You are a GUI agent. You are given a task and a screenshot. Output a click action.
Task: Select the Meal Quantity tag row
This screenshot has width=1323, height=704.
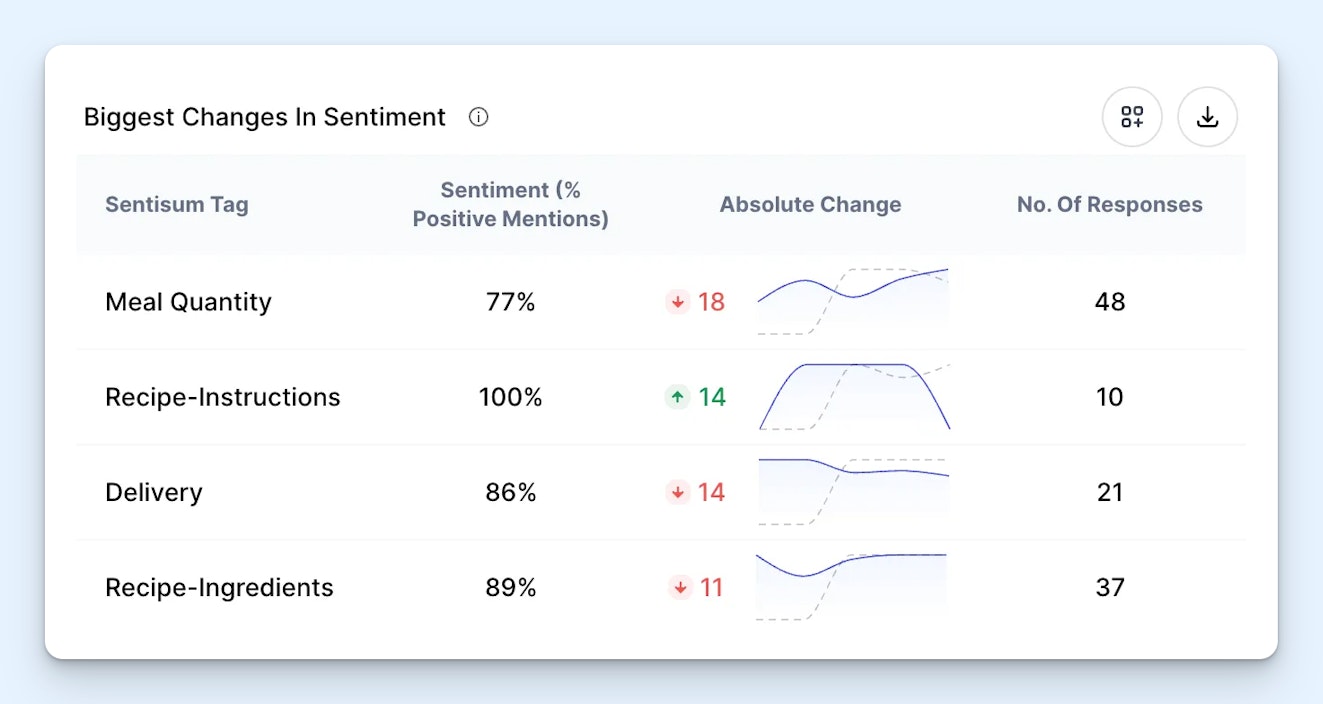188,302
